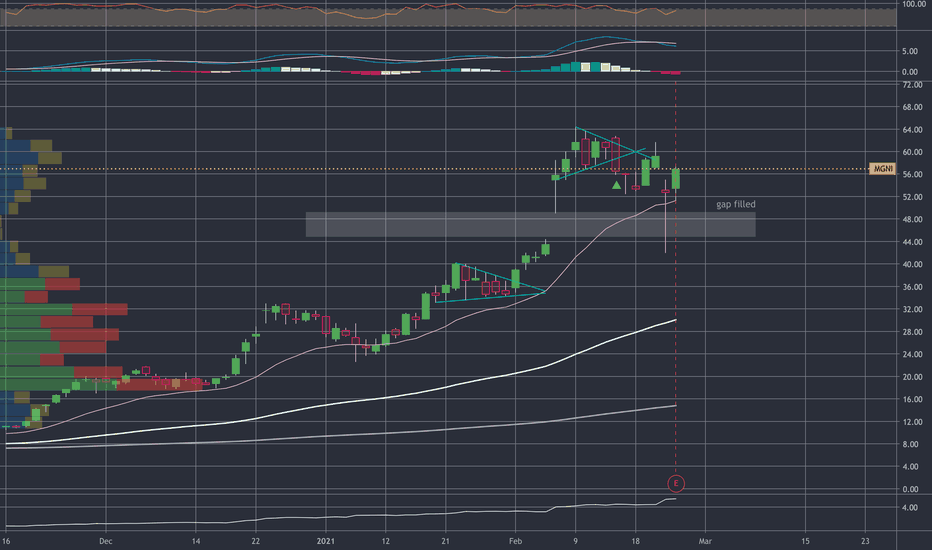Viewport: 932px width, 550px height.
Task: Click the 32.00 price axis label
Action: pyautogui.click(x=912, y=310)
